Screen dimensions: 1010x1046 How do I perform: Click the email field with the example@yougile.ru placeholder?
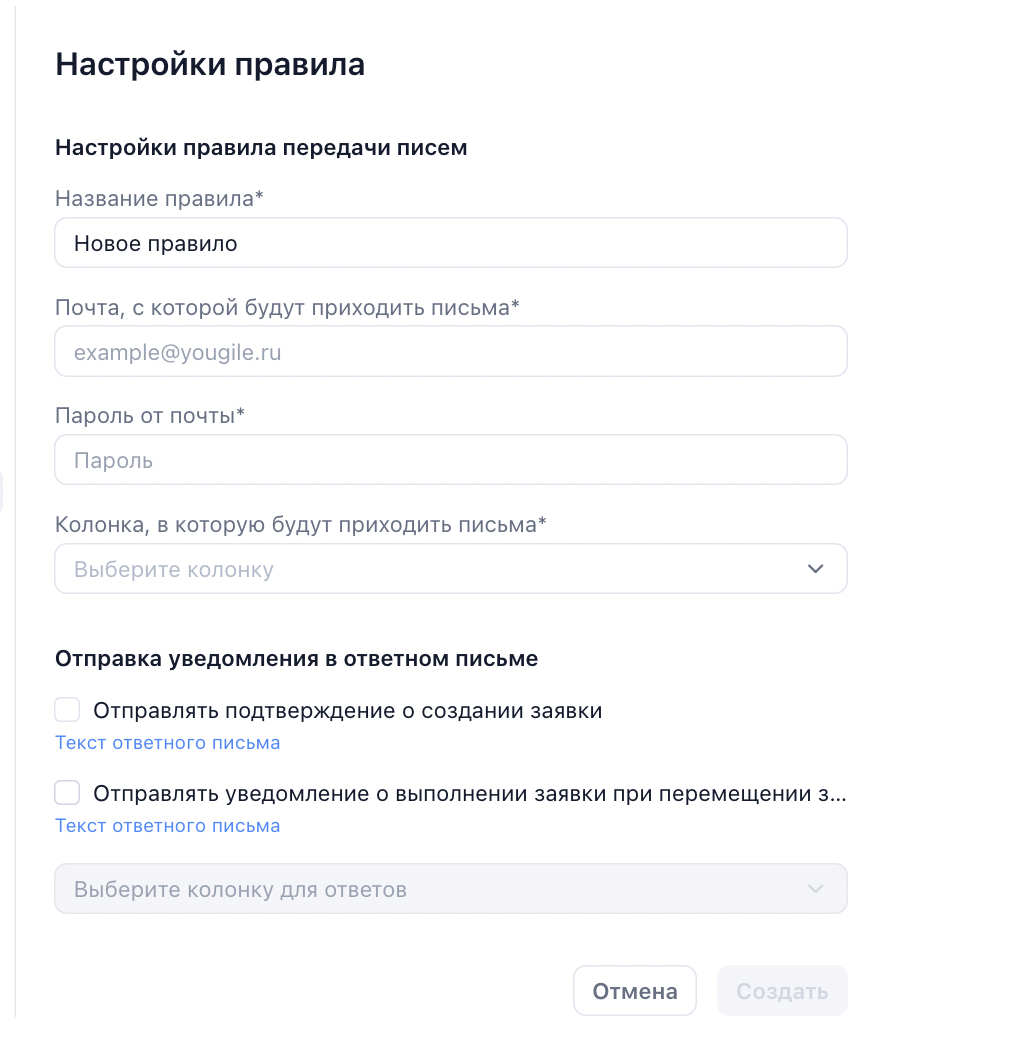tap(450, 352)
